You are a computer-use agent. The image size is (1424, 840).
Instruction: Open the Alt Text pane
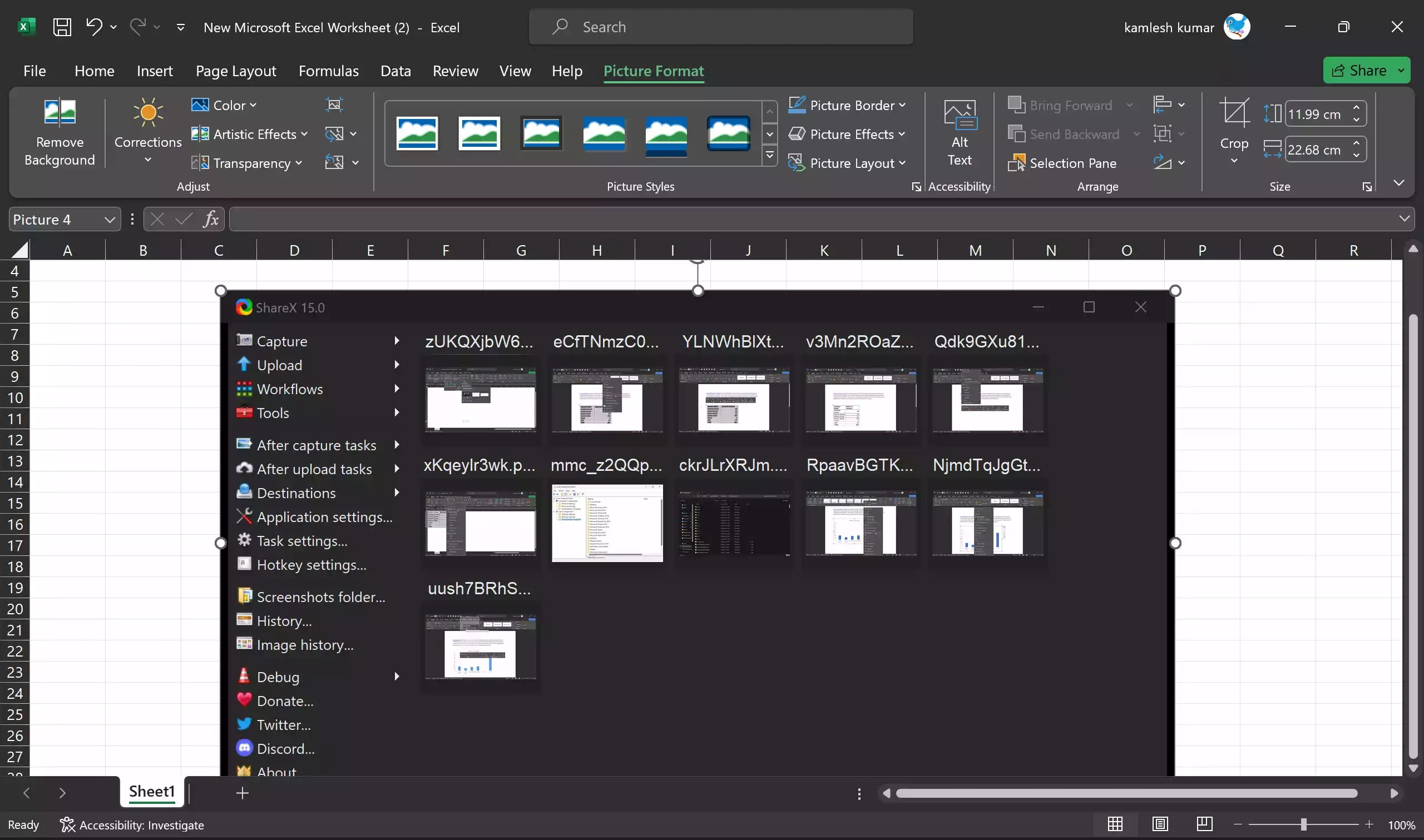[x=958, y=130]
